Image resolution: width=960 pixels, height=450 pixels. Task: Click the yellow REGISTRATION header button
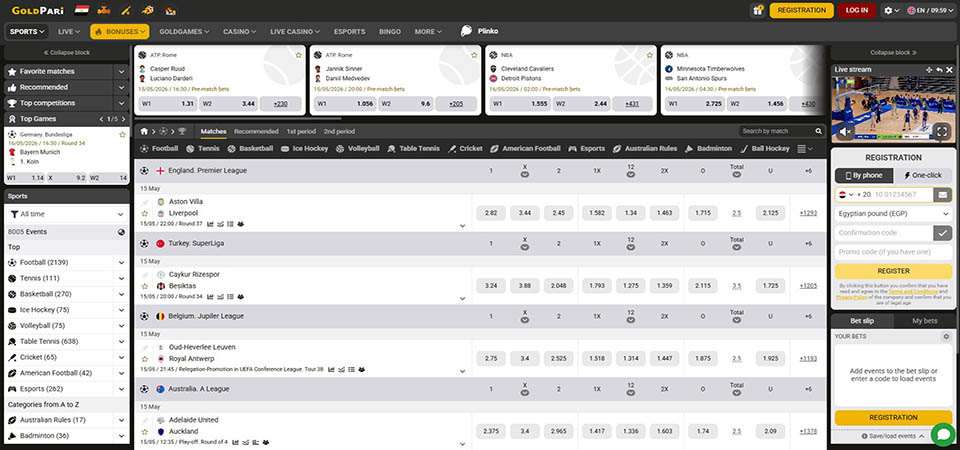(x=801, y=10)
